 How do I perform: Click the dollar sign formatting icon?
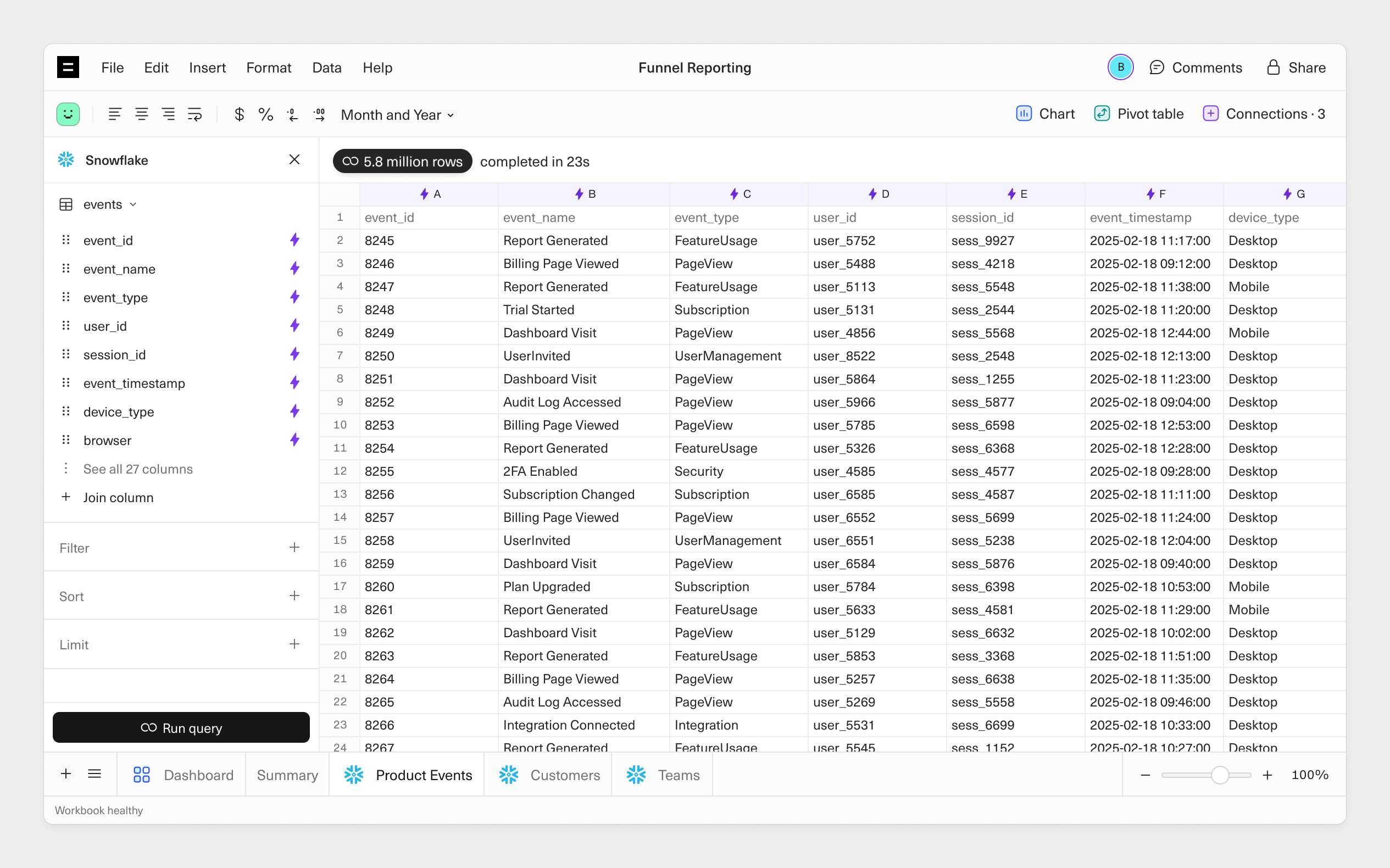(238, 114)
